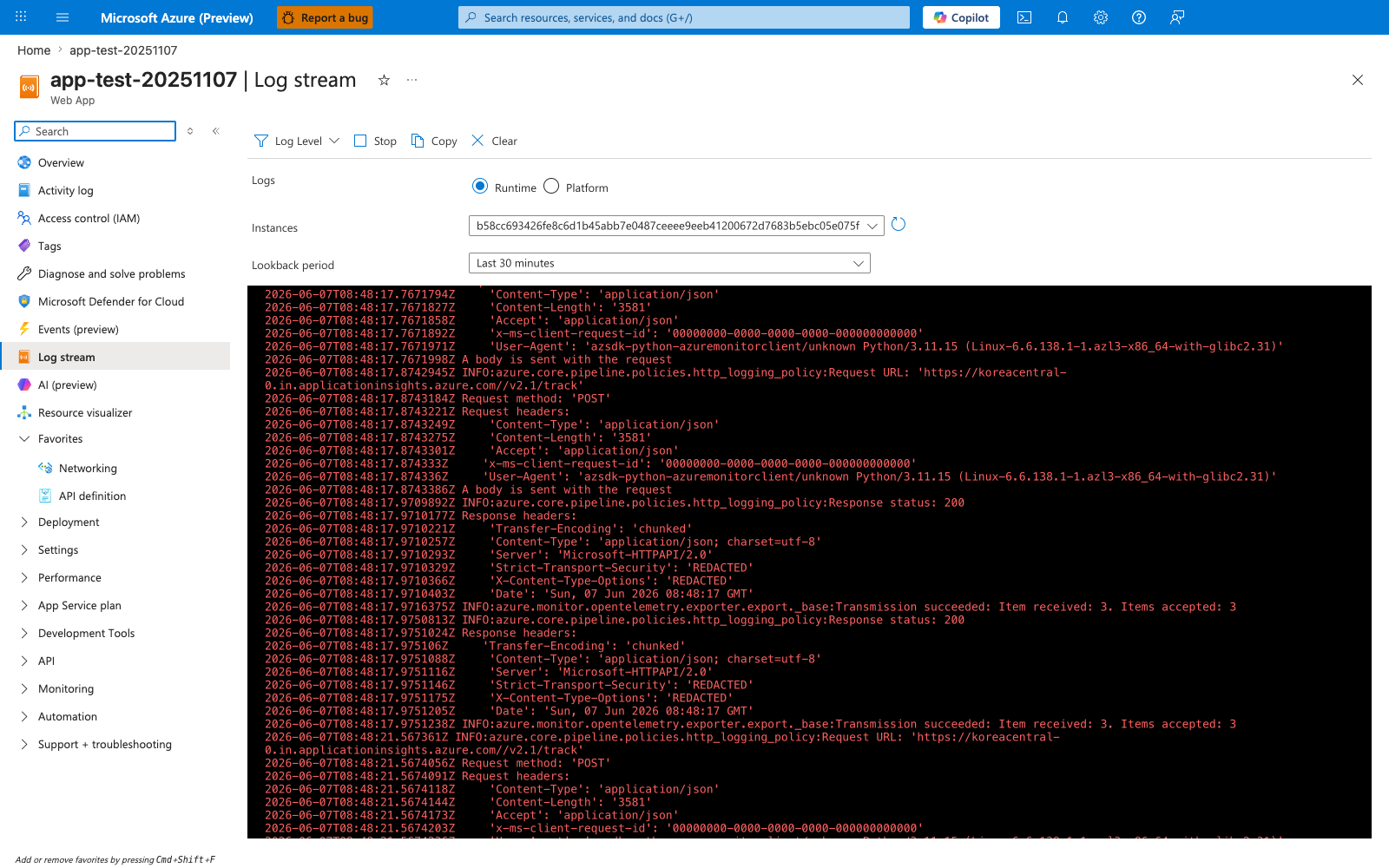Click the Events lightning bolt icon
This screenshot has width=1389, height=868.
pos(24,329)
